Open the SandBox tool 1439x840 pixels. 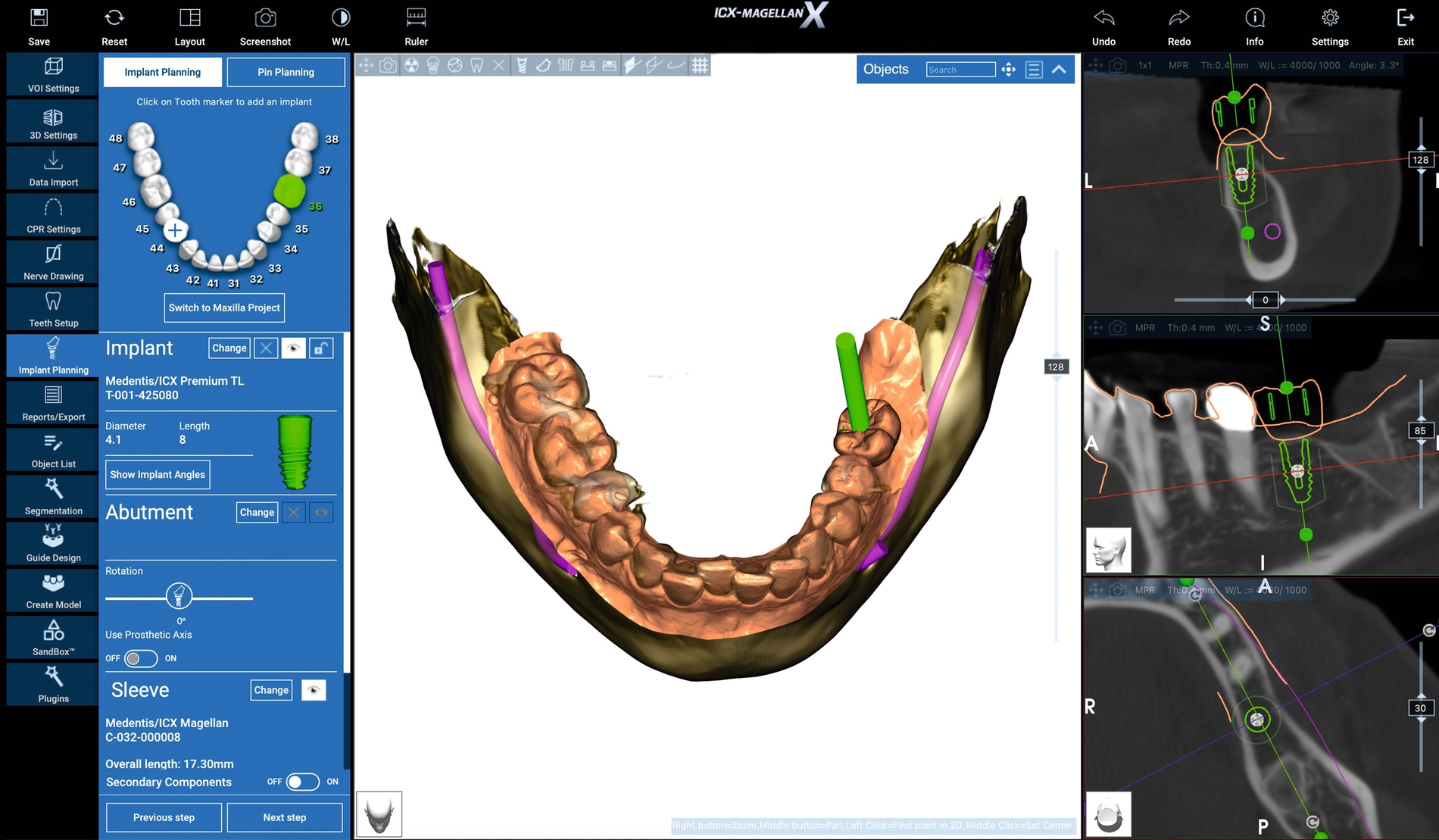(53, 639)
